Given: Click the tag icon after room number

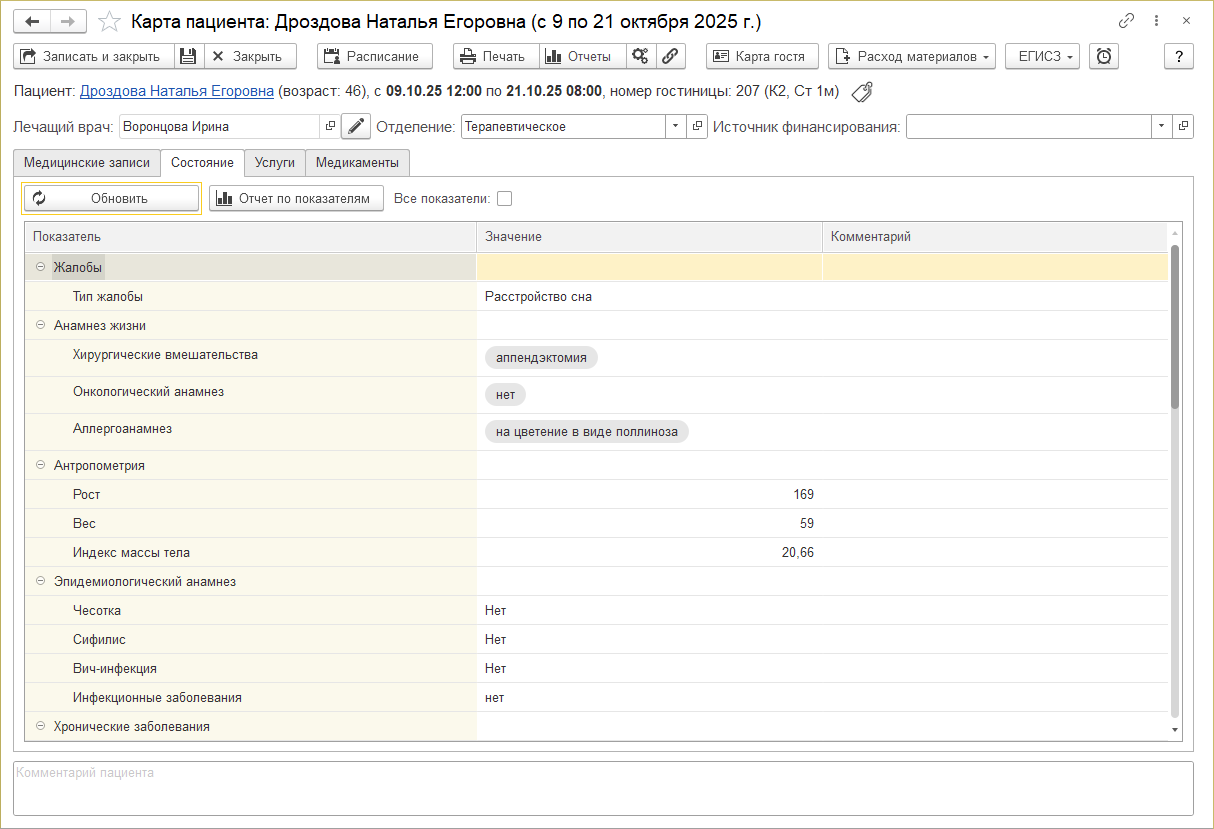Looking at the screenshot, I should pyautogui.click(x=861, y=92).
